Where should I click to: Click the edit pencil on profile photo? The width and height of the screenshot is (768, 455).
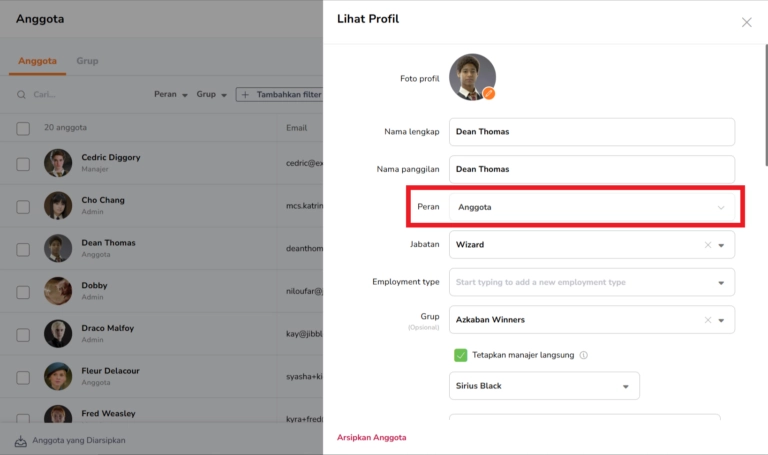pyautogui.click(x=489, y=93)
